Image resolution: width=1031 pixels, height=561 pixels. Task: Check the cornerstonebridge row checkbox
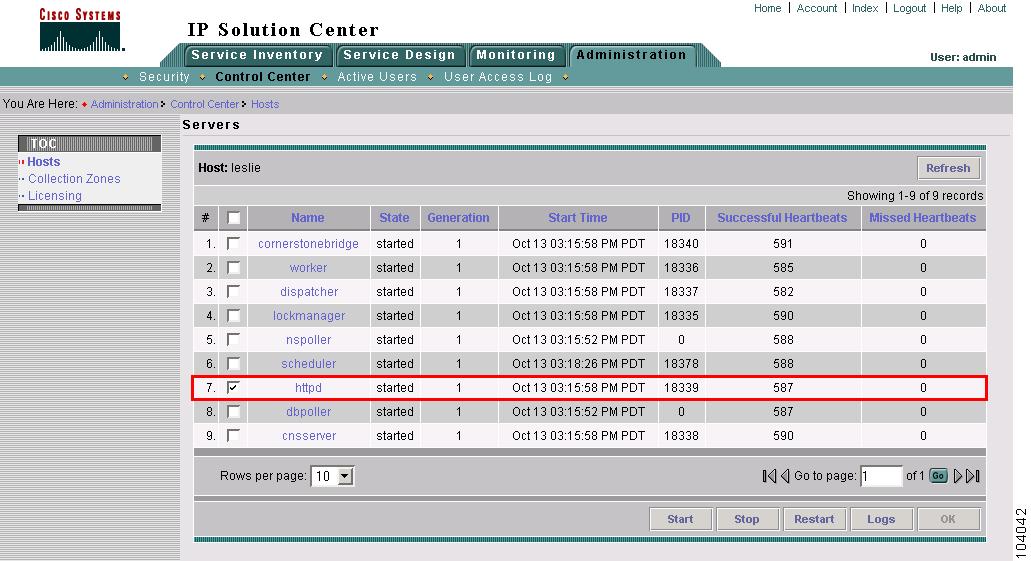(x=233, y=243)
